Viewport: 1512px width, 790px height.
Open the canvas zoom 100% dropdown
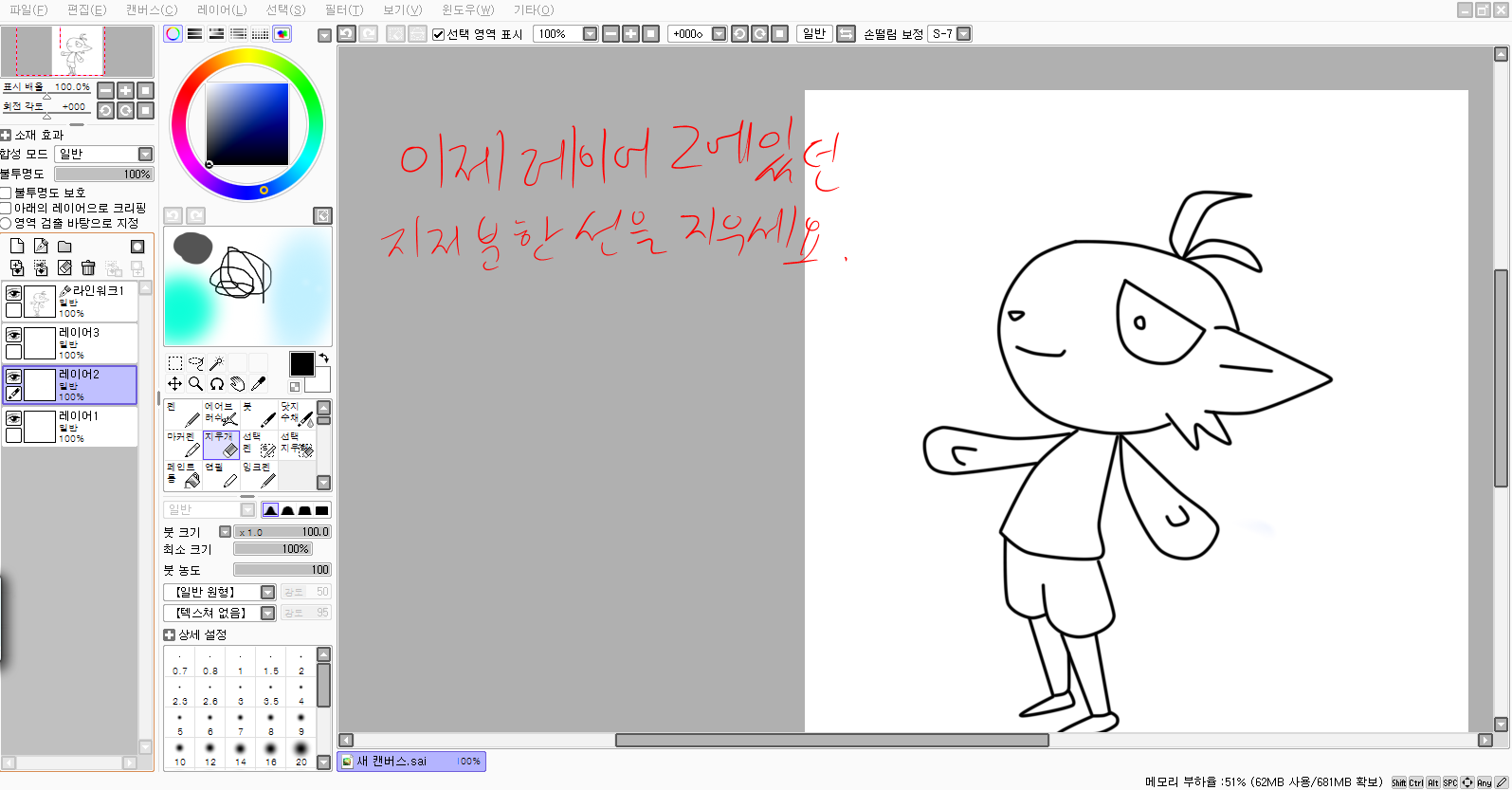click(x=590, y=34)
